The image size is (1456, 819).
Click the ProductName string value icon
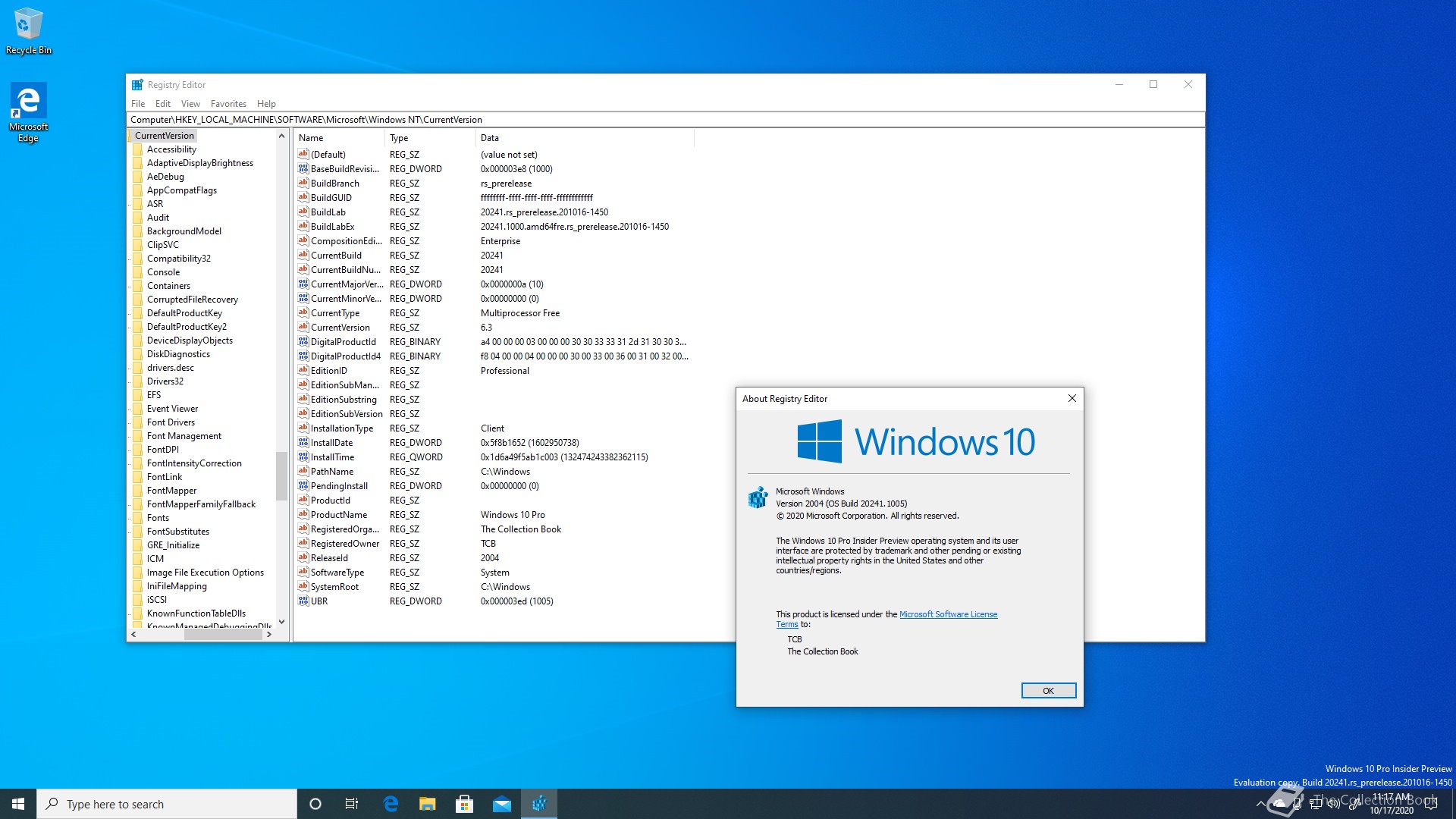tap(303, 514)
